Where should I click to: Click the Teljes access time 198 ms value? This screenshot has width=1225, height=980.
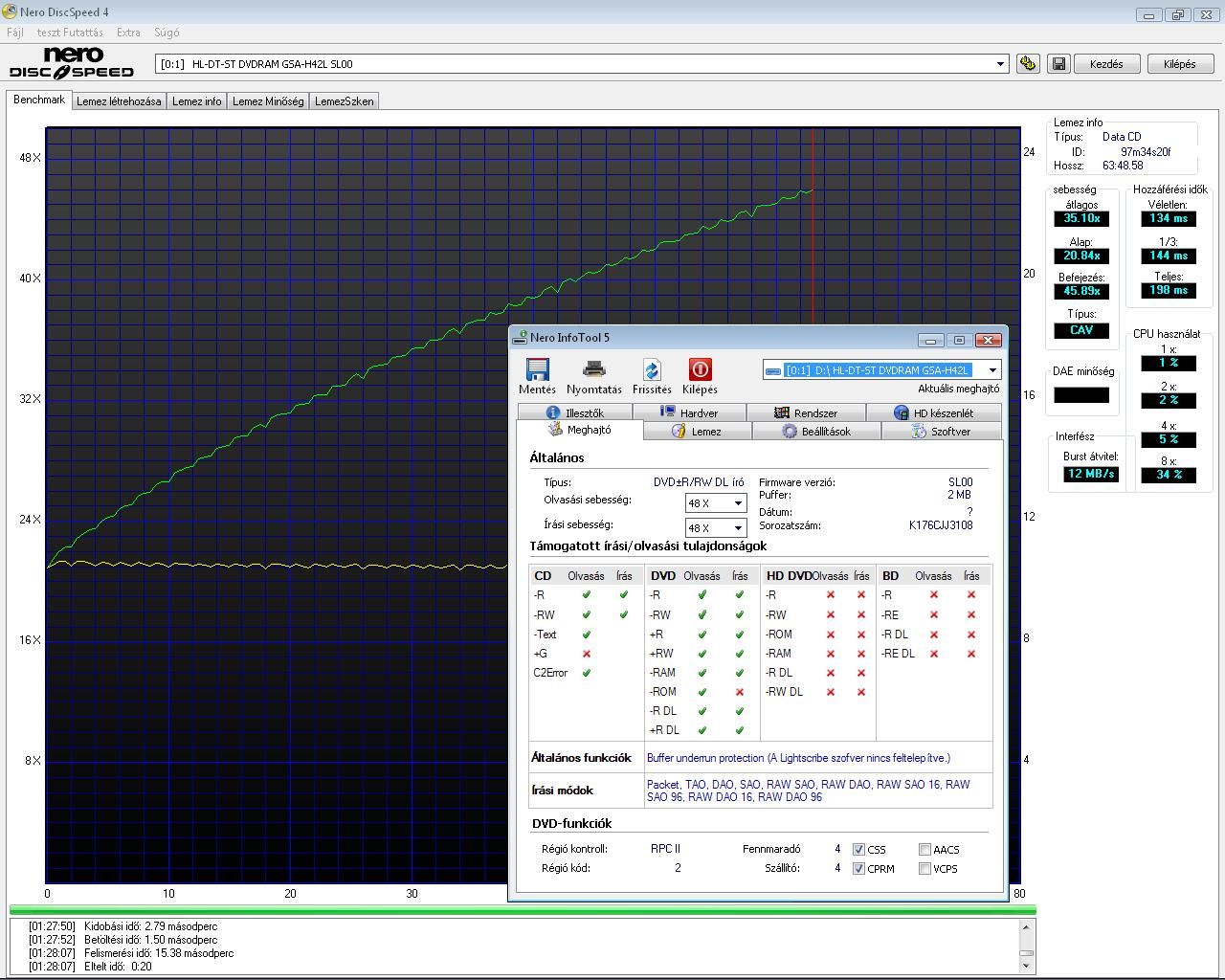[1169, 290]
